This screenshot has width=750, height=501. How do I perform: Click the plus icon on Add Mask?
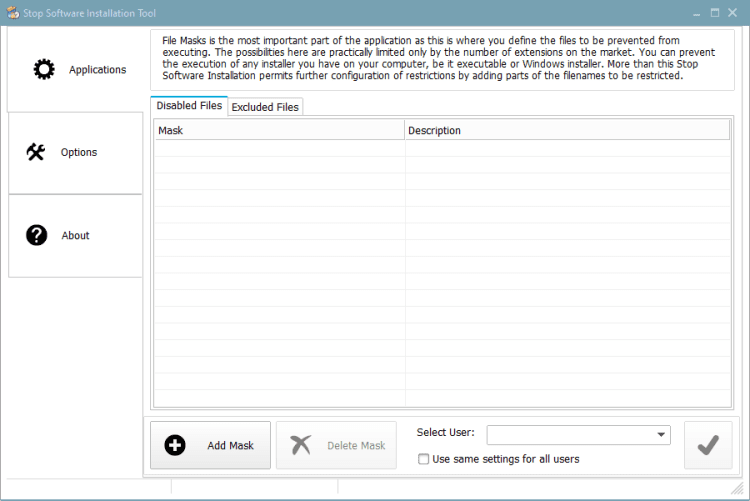point(175,445)
